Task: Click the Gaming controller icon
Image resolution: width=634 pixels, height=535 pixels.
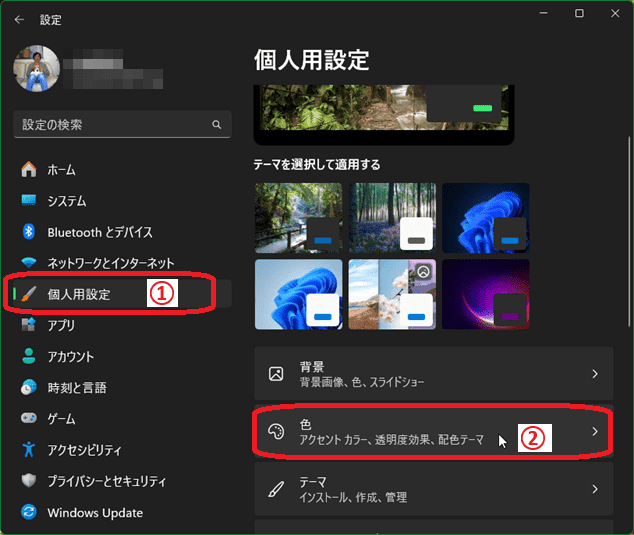Action: [x=29, y=419]
